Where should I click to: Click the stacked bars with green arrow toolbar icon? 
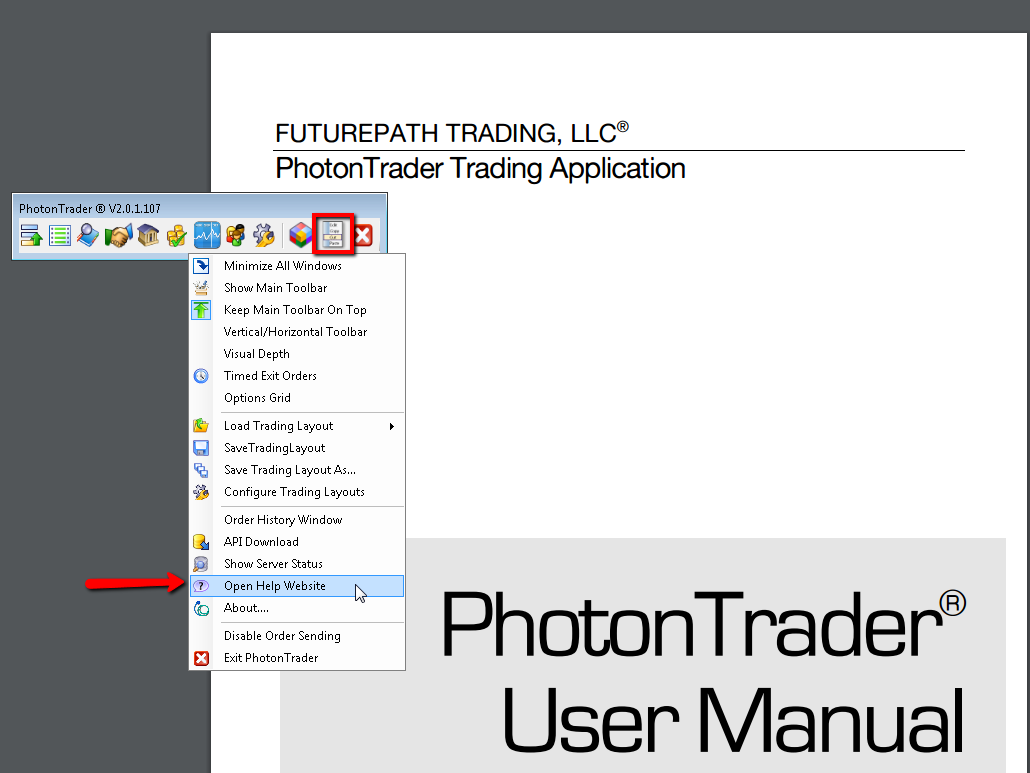[32, 234]
